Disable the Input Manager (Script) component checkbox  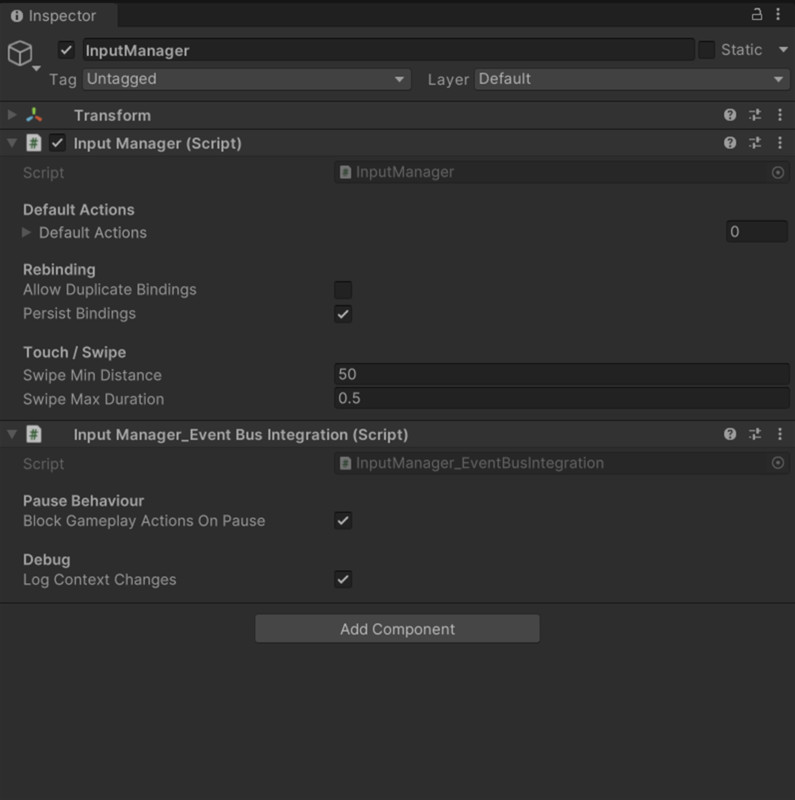point(57,143)
